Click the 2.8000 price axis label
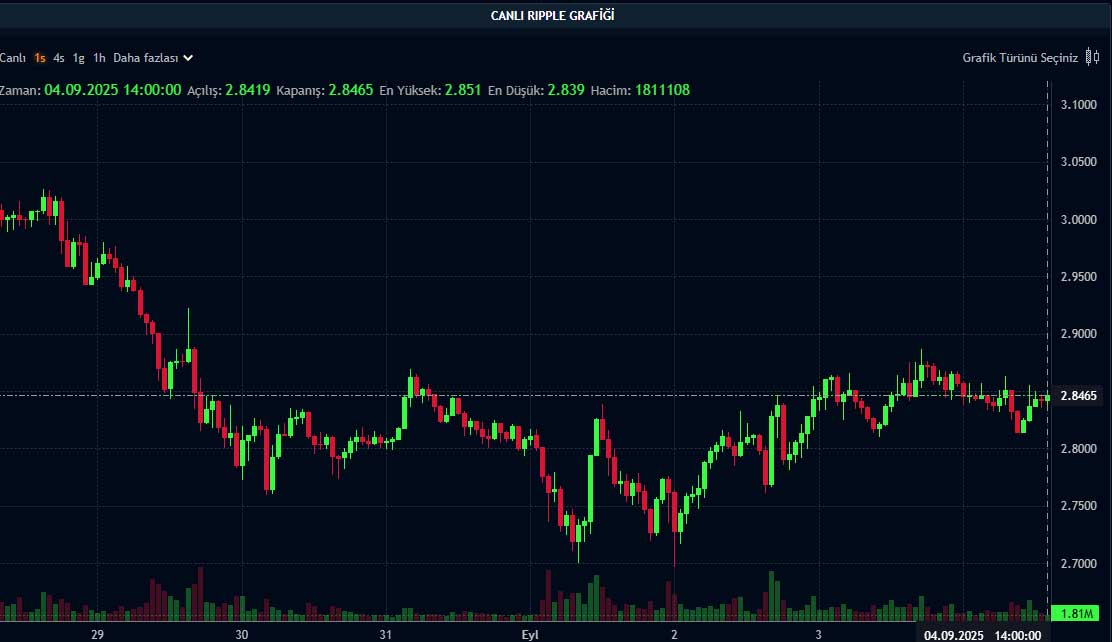 [1079, 449]
